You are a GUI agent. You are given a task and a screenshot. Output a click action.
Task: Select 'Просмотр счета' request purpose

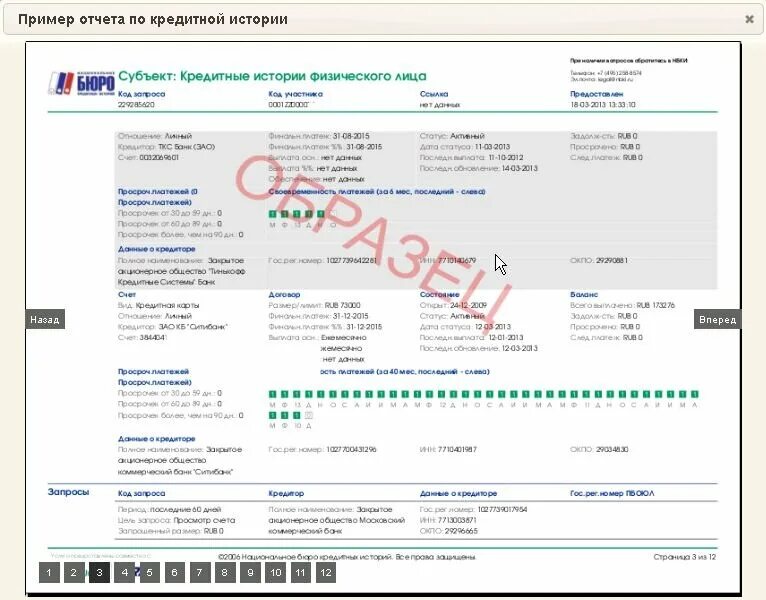click(204, 520)
